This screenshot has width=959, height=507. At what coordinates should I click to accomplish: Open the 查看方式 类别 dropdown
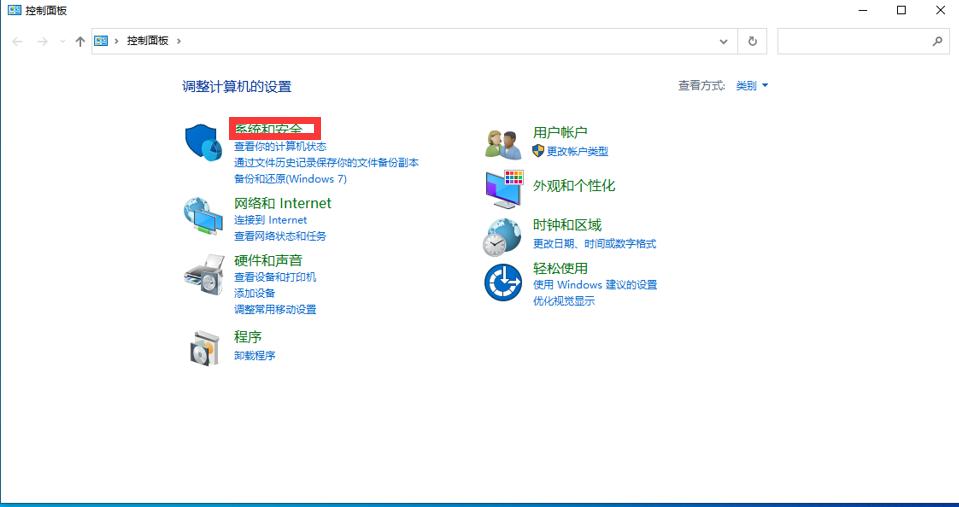[752, 86]
